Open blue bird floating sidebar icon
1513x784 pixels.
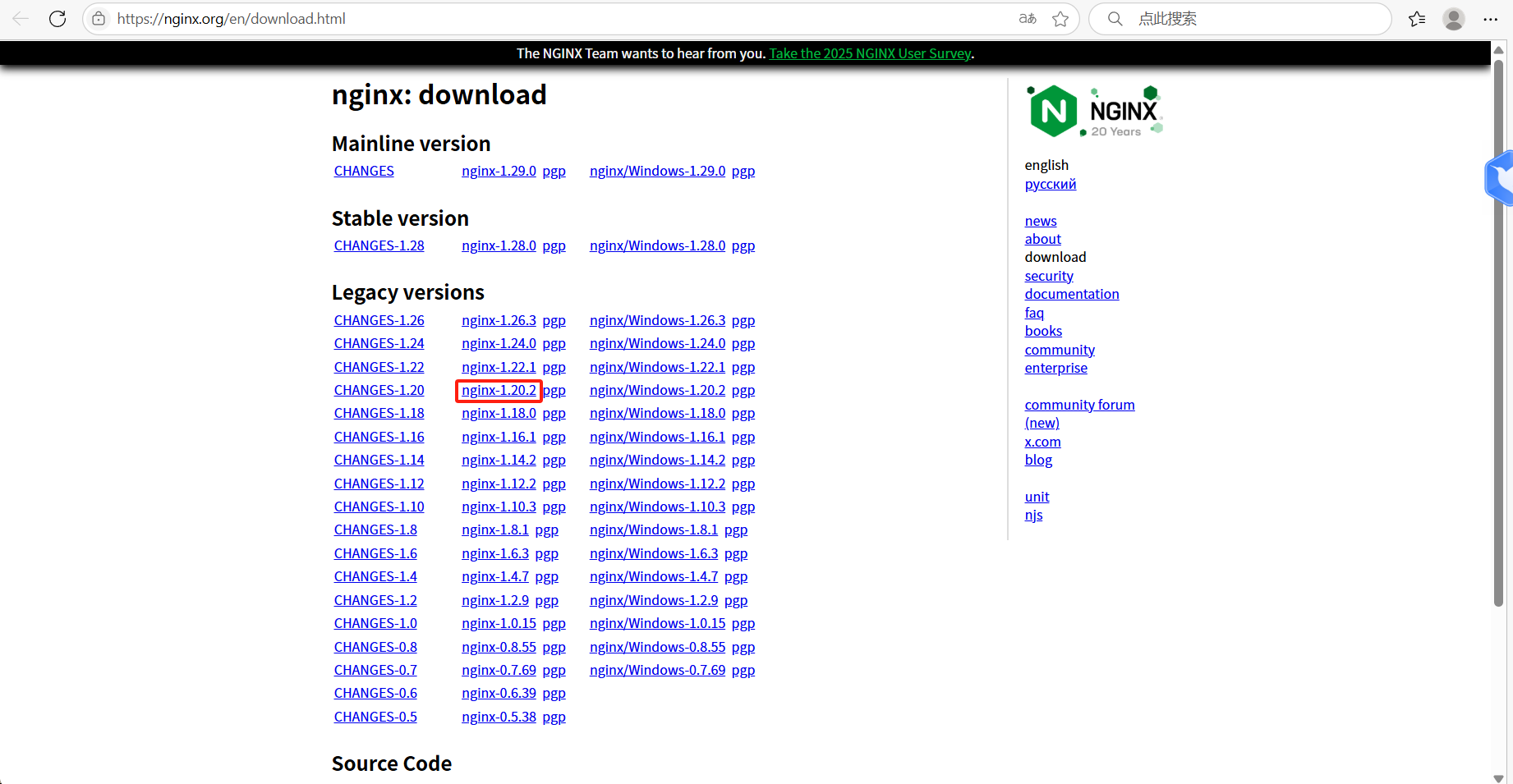[1501, 177]
